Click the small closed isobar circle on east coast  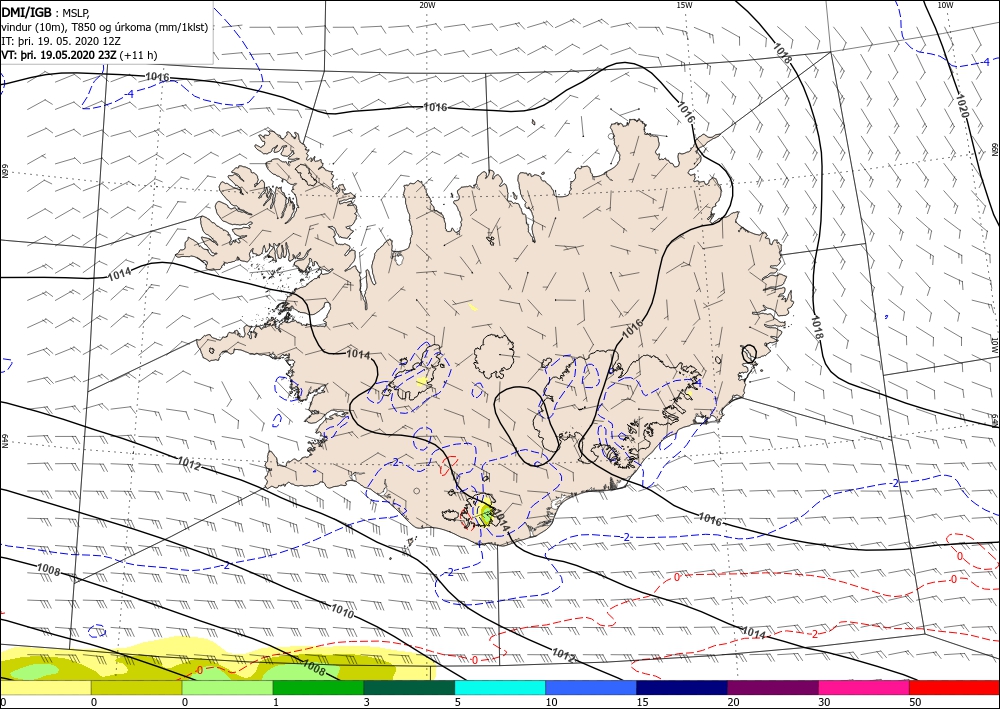pyautogui.click(x=749, y=353)
